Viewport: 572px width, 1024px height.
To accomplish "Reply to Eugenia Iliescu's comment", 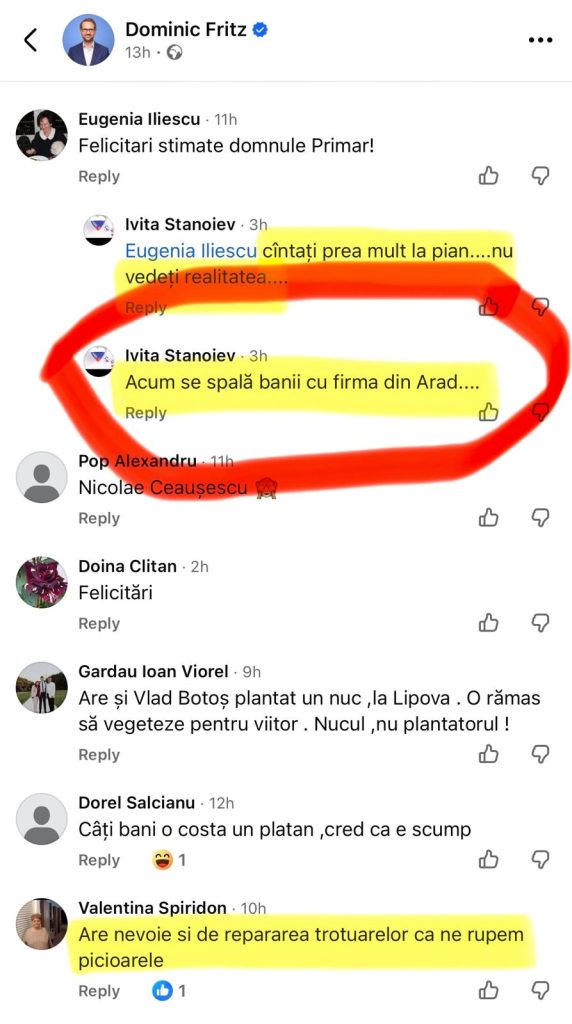I will (99, 176).
